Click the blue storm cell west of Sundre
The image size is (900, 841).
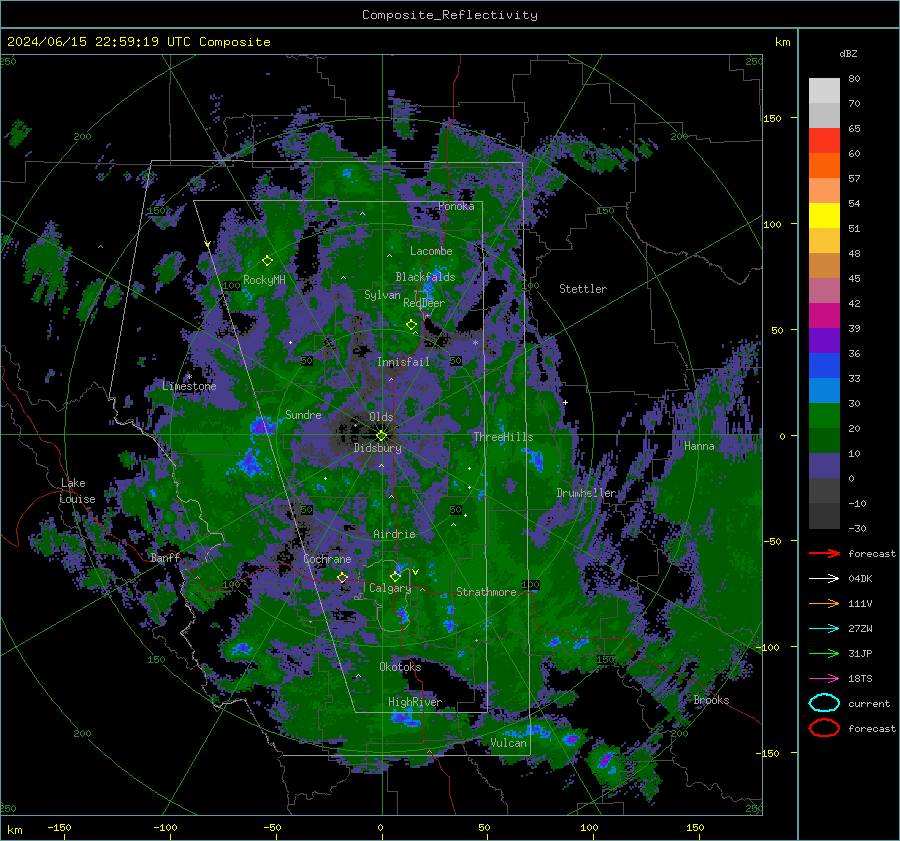pos(262,427)
